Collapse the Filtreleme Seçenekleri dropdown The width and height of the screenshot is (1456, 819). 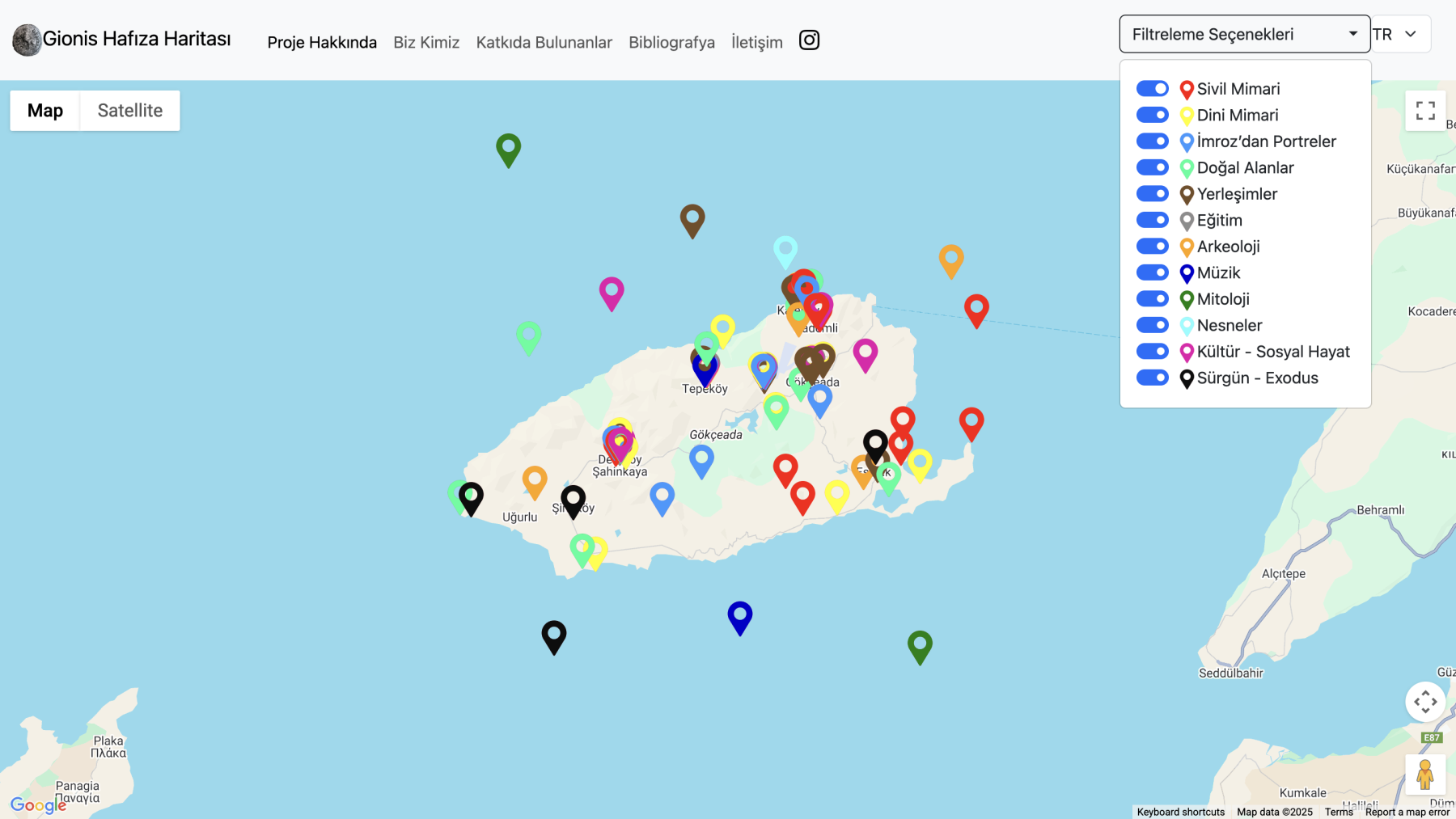pos(1243,34)
